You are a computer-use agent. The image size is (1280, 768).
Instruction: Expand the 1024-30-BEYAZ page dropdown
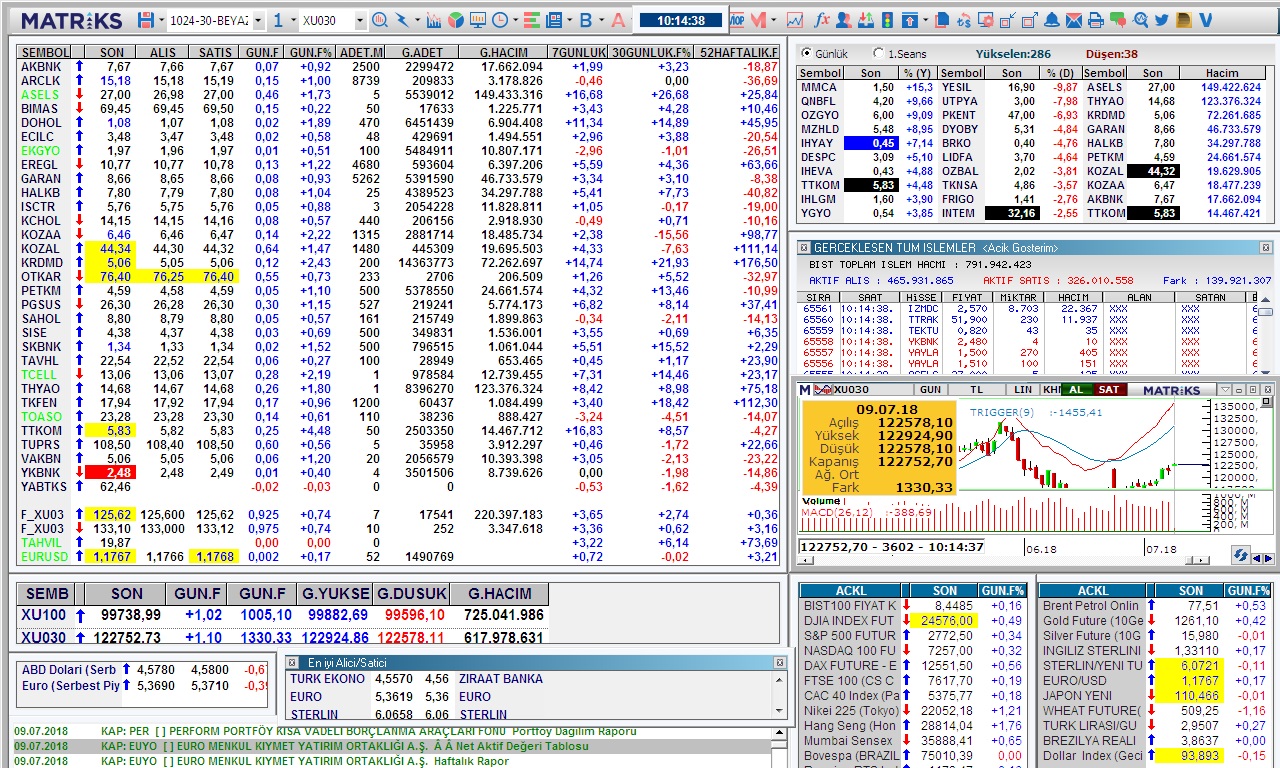coord(258,21)
